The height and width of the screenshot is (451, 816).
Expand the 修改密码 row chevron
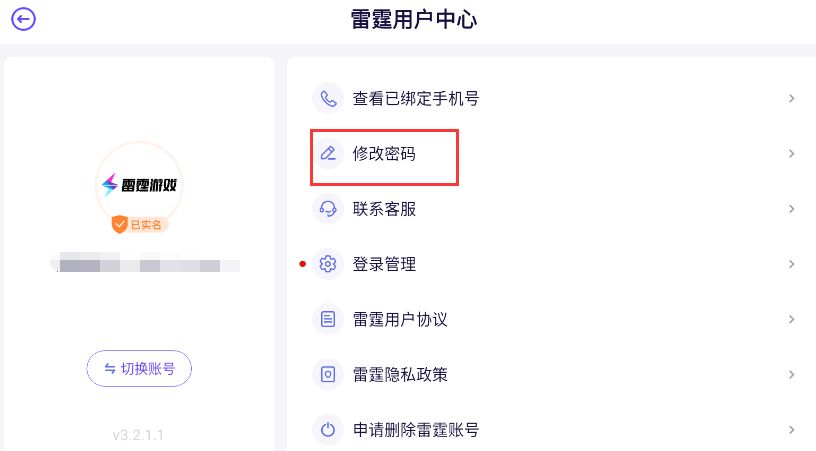point(791,154)
